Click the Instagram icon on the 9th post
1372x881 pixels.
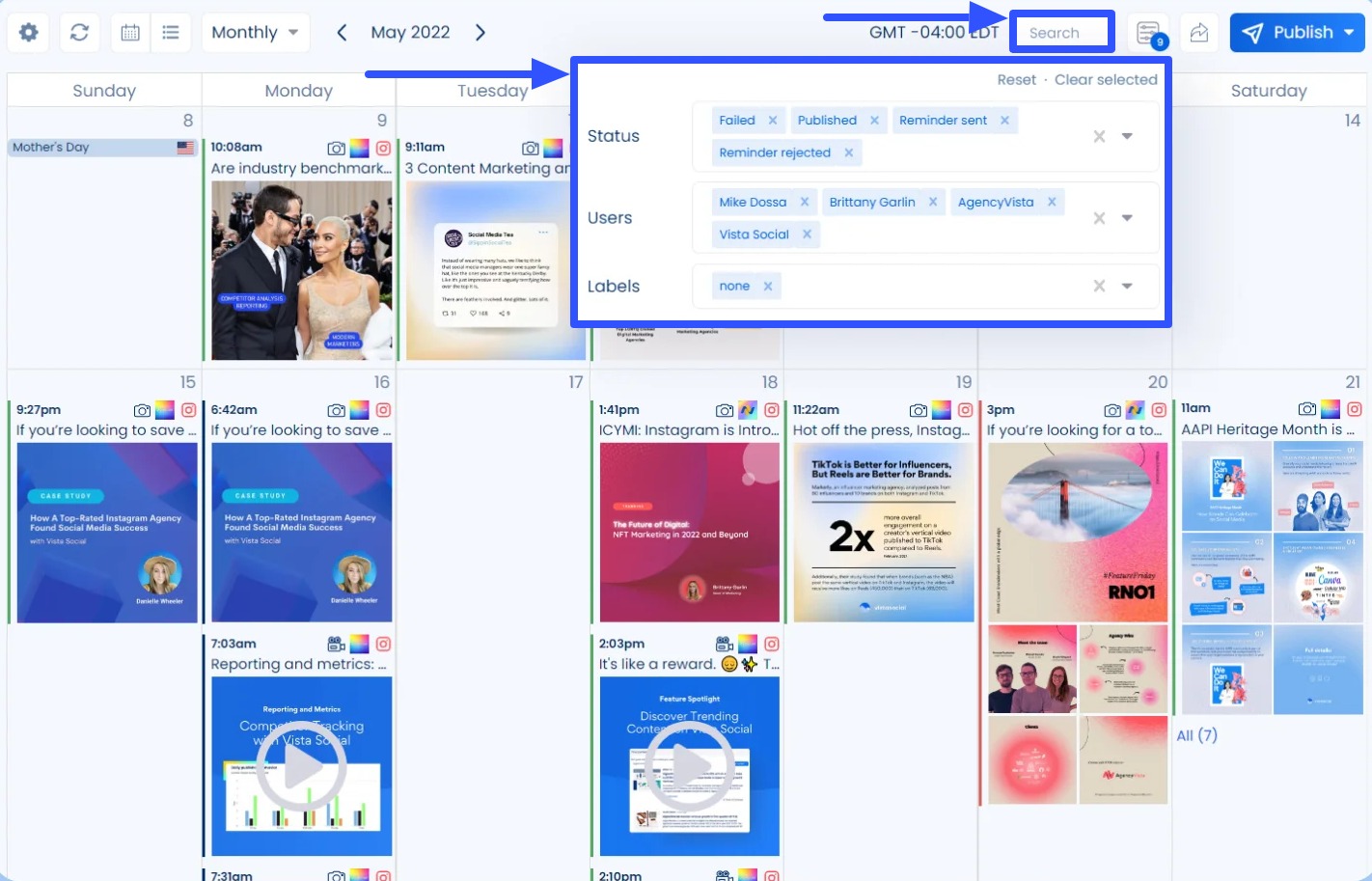[x=383, y=148]
